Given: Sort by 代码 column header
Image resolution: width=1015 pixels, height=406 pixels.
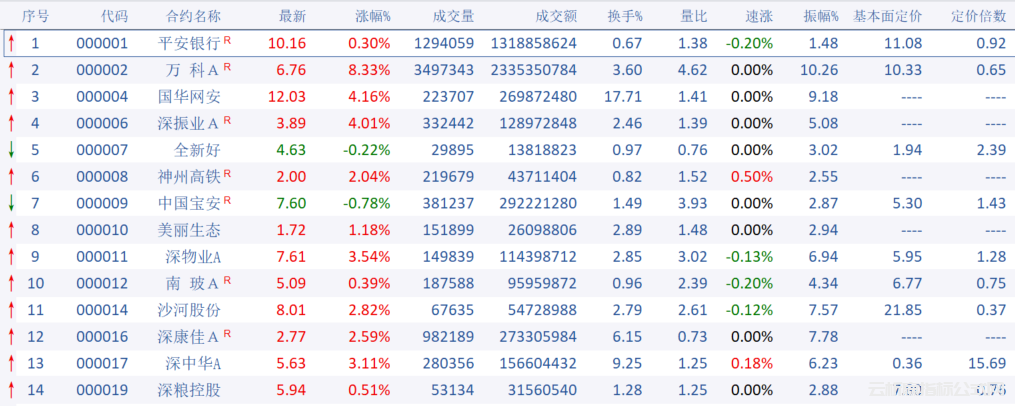Looking at the screenshot, I should tap(115, 16).
